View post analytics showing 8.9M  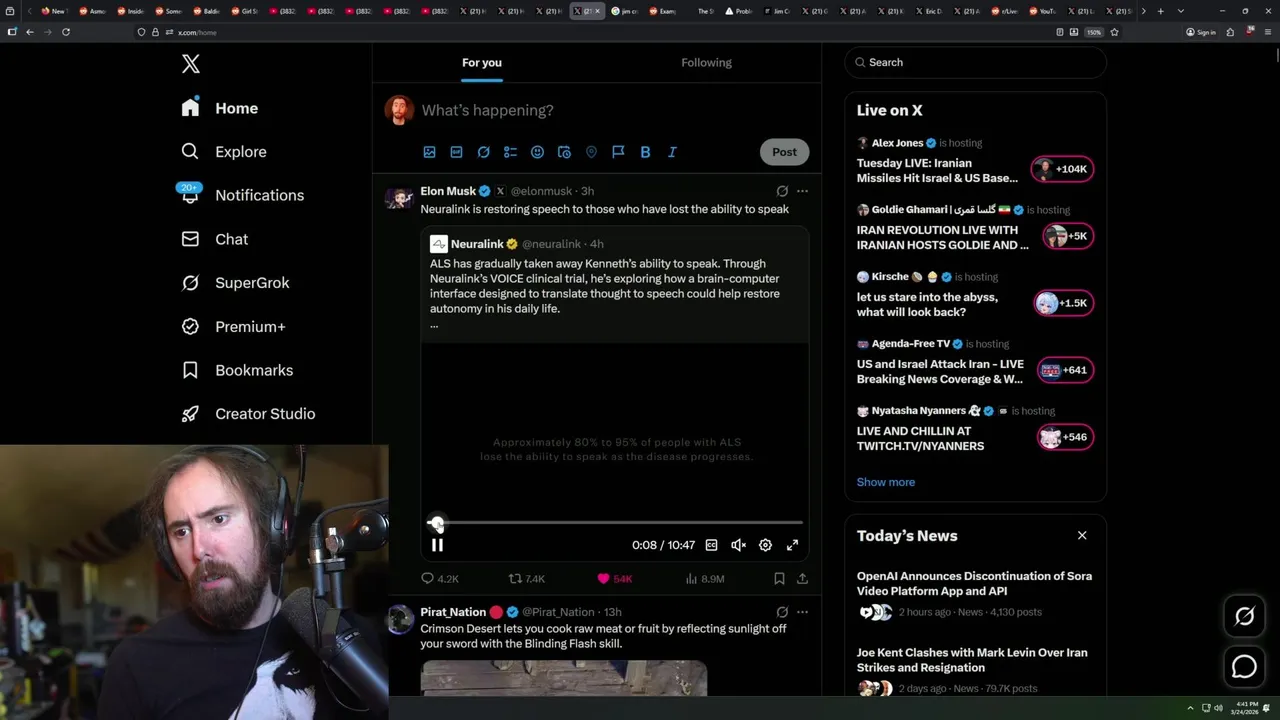705,579
